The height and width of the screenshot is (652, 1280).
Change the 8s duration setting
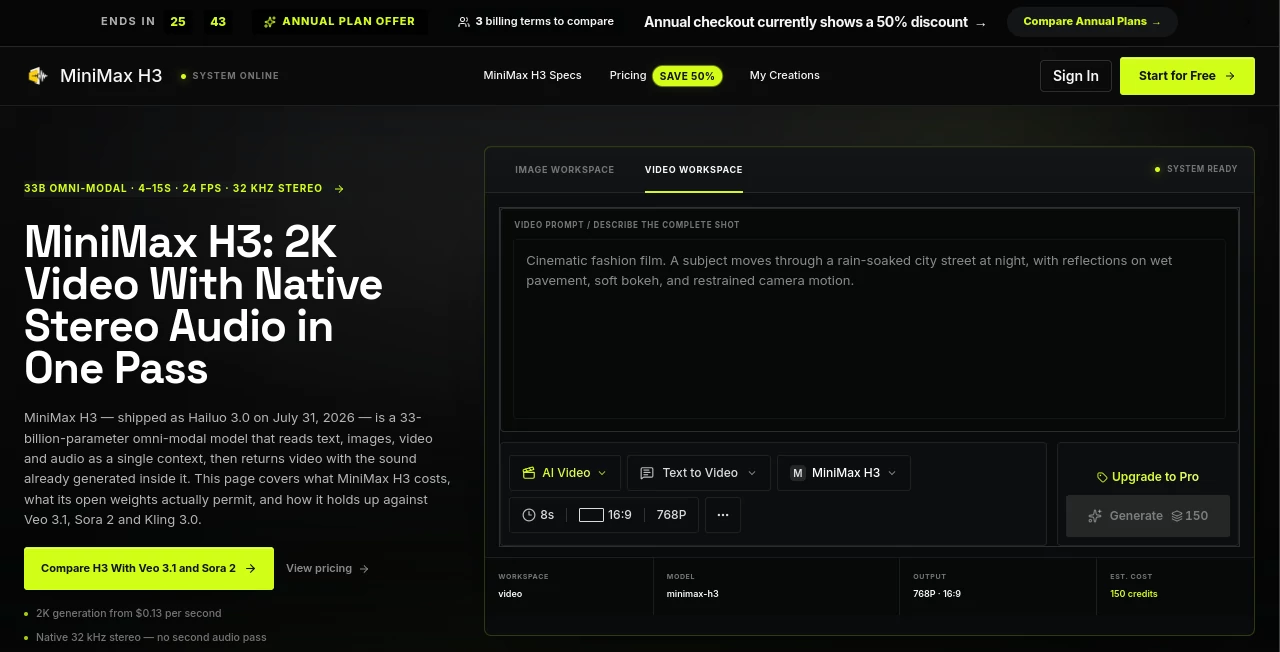point(538,515)
